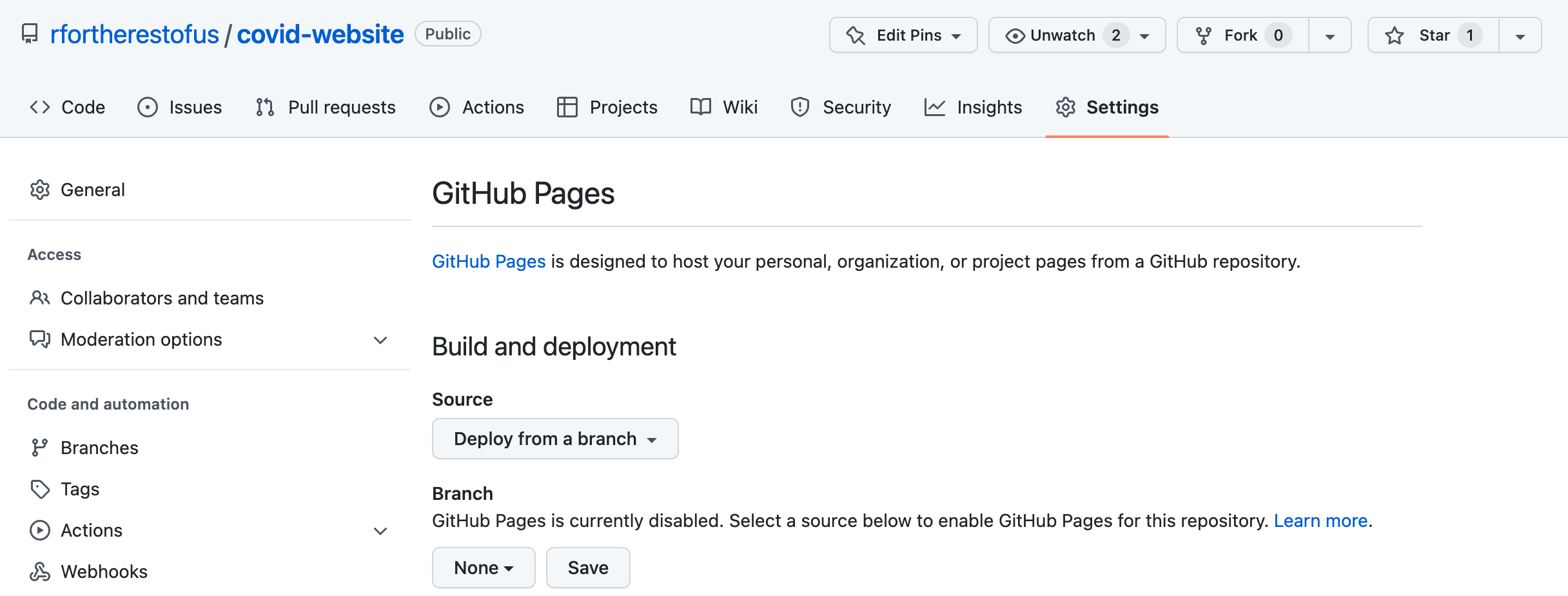Follow the Learn more link
This screenshot has height=596, width=1568.
pos(1320,521)
